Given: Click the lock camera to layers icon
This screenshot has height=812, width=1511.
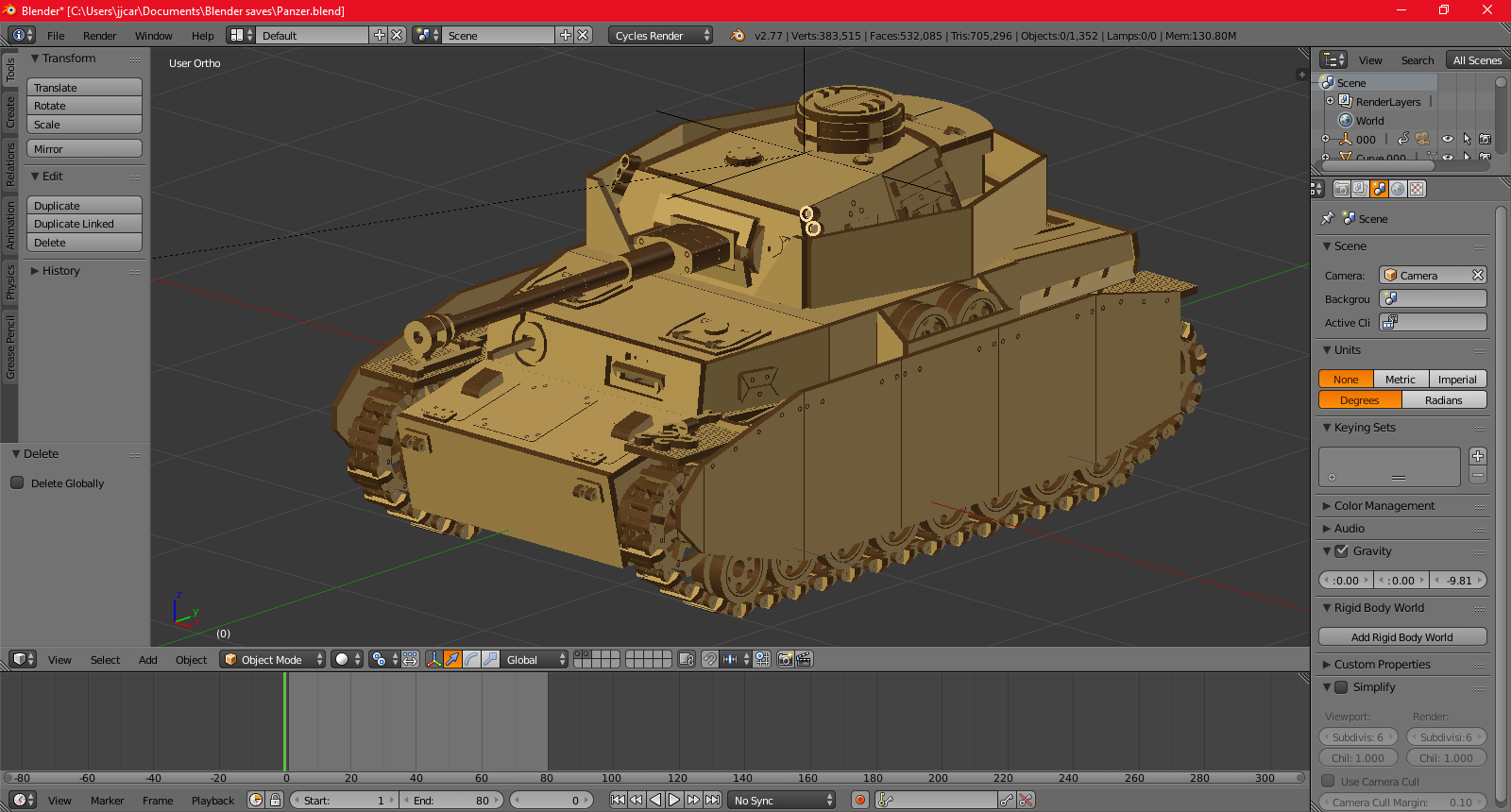Looking at the screenshot, I should tap(687, 659).
